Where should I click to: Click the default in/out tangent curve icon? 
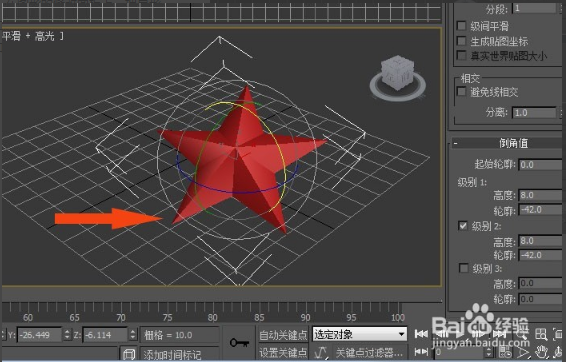320,352
